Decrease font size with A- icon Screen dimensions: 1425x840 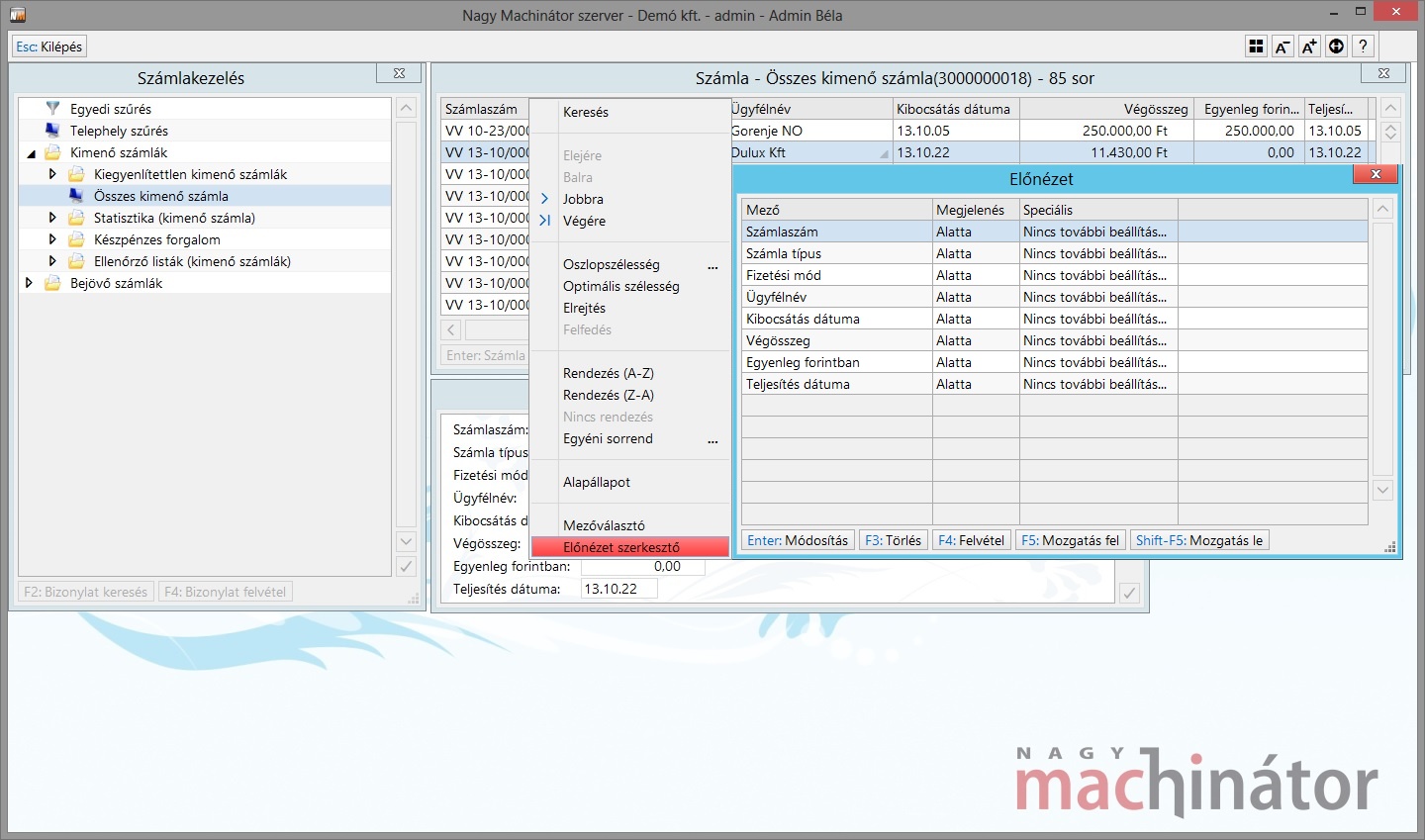(x=1282, y=47)
